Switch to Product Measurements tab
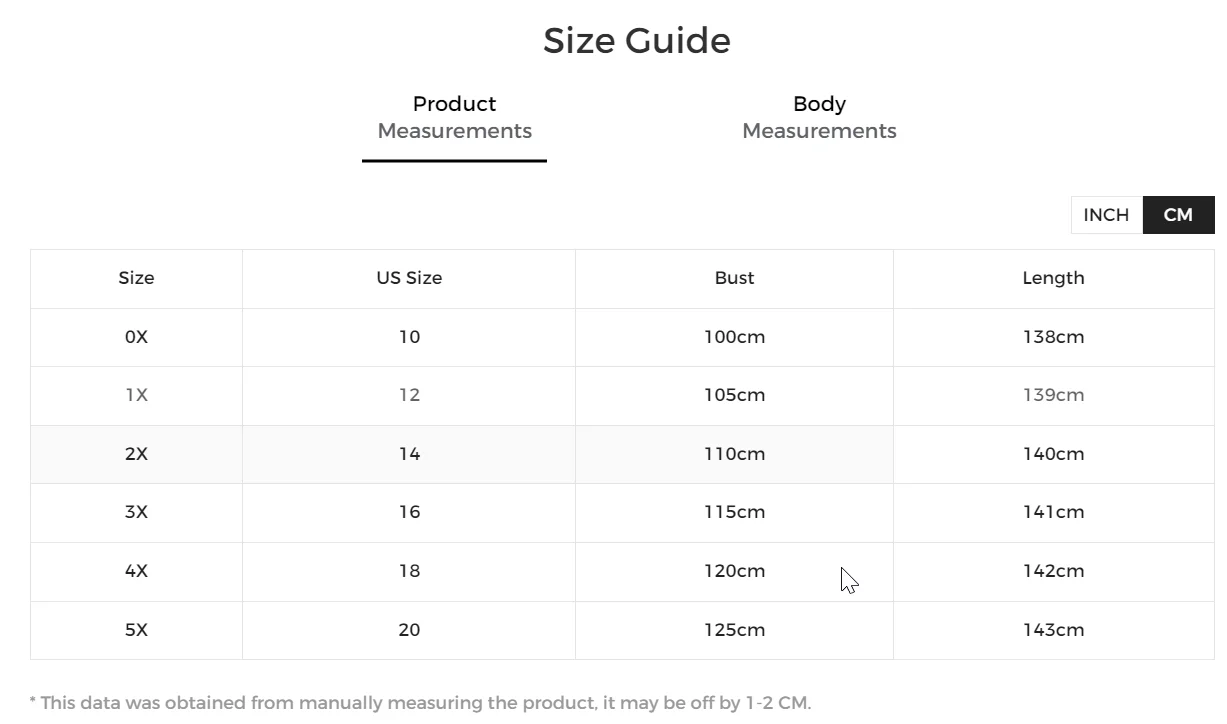The image size is (1227, 724). click(454, 118)
